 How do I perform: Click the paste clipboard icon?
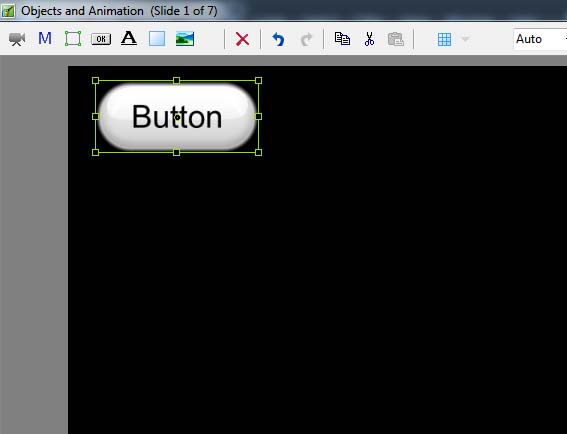pyautogui.click(x=396, y=39)
